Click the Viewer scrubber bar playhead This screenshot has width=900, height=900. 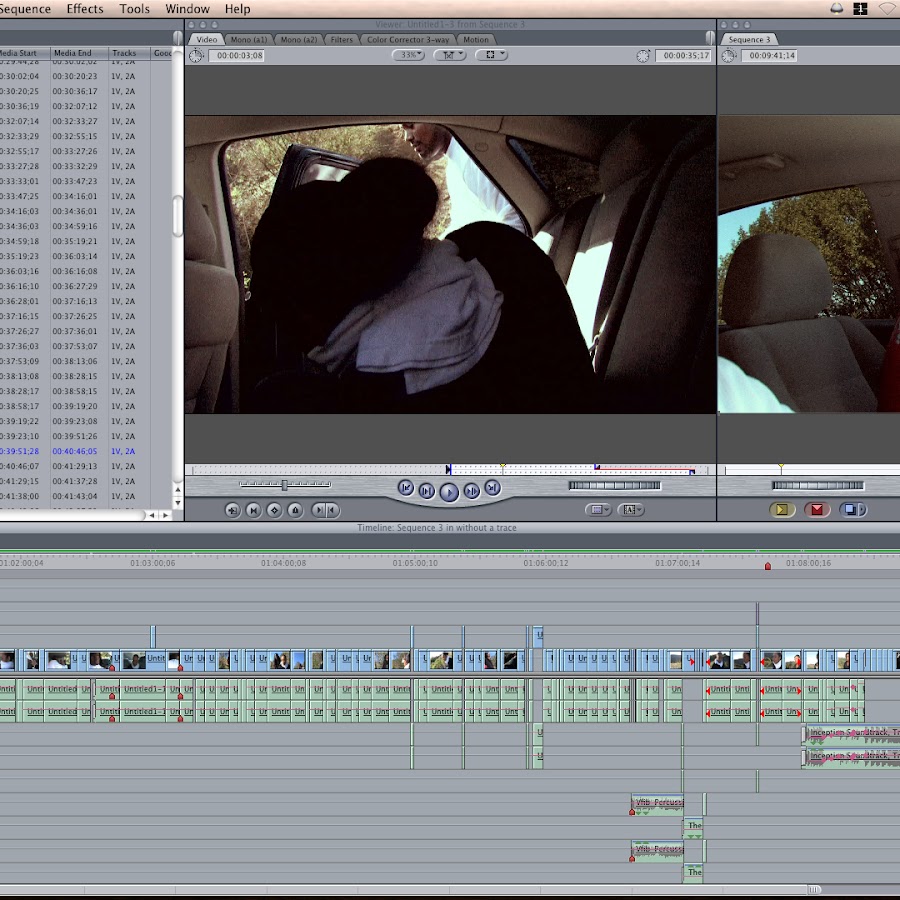coord(503,468)
